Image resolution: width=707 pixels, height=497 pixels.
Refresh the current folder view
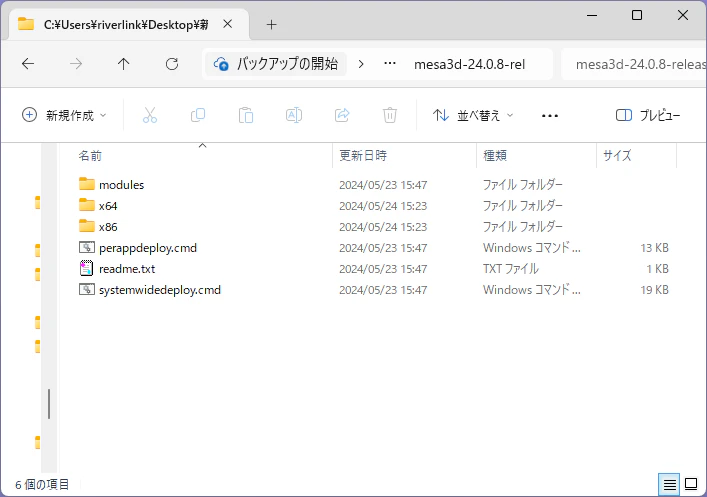(x=172, y=64)
